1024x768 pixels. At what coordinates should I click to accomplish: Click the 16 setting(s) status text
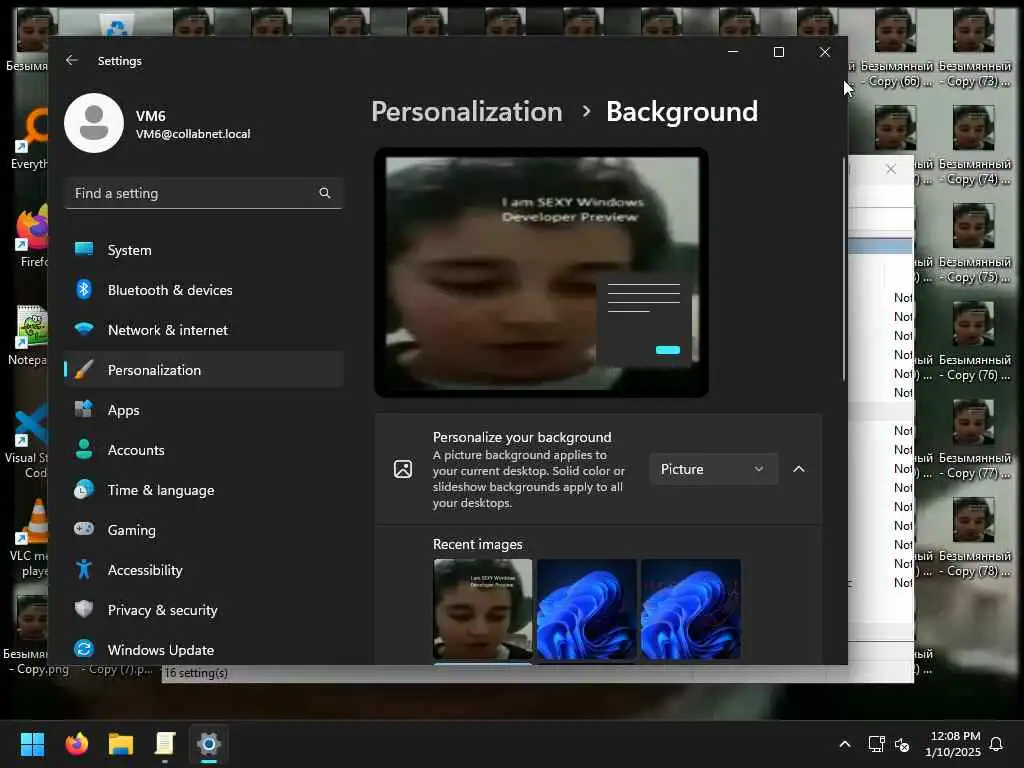[x=196, y=673]
